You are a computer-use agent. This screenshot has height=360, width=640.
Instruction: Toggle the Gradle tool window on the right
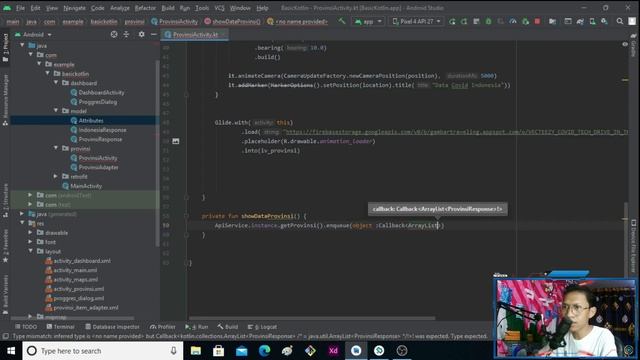tap(633, 45)
